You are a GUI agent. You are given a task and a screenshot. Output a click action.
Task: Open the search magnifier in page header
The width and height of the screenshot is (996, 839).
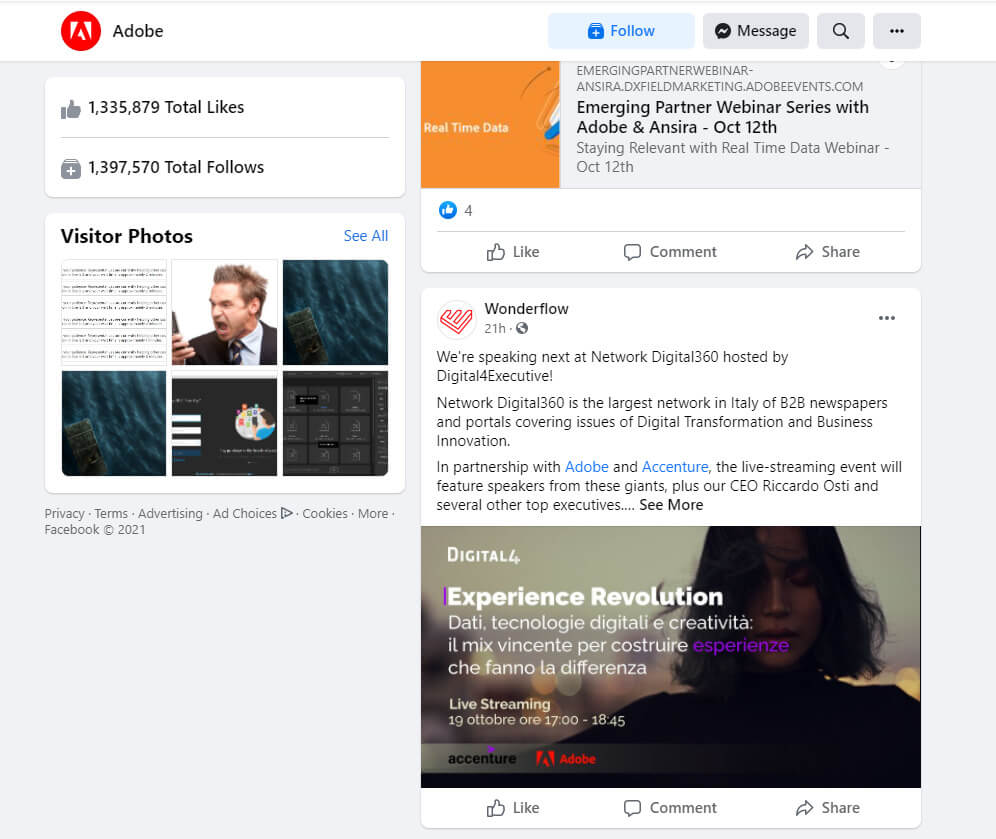[x=841, y=31]
